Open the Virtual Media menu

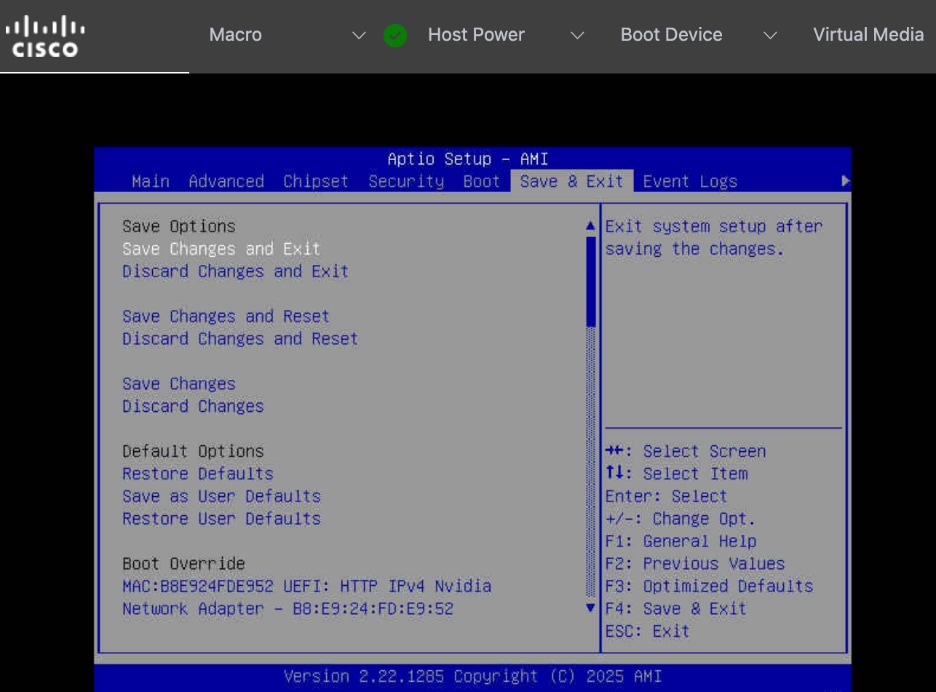[x=868, y=35]
